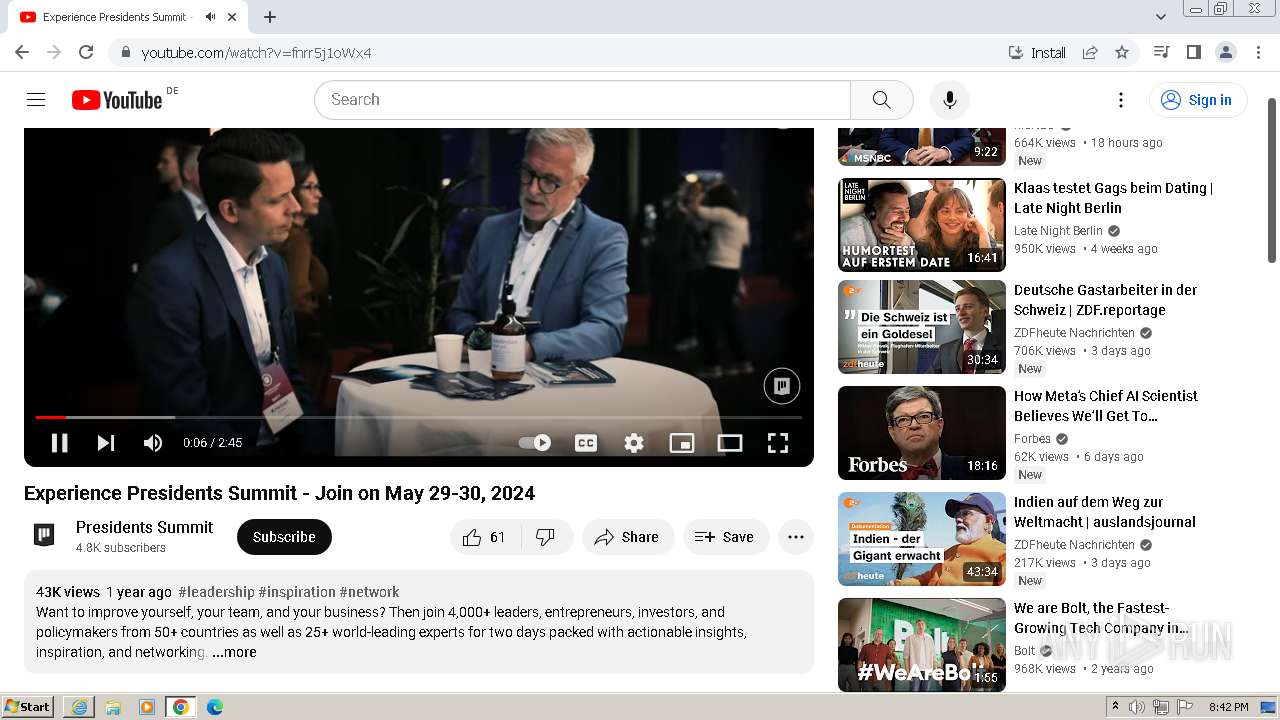Open the Forbes Meta AI Scientist thumbnail
The height and width of the screenshot is (720, 1280).
[922, 433]
